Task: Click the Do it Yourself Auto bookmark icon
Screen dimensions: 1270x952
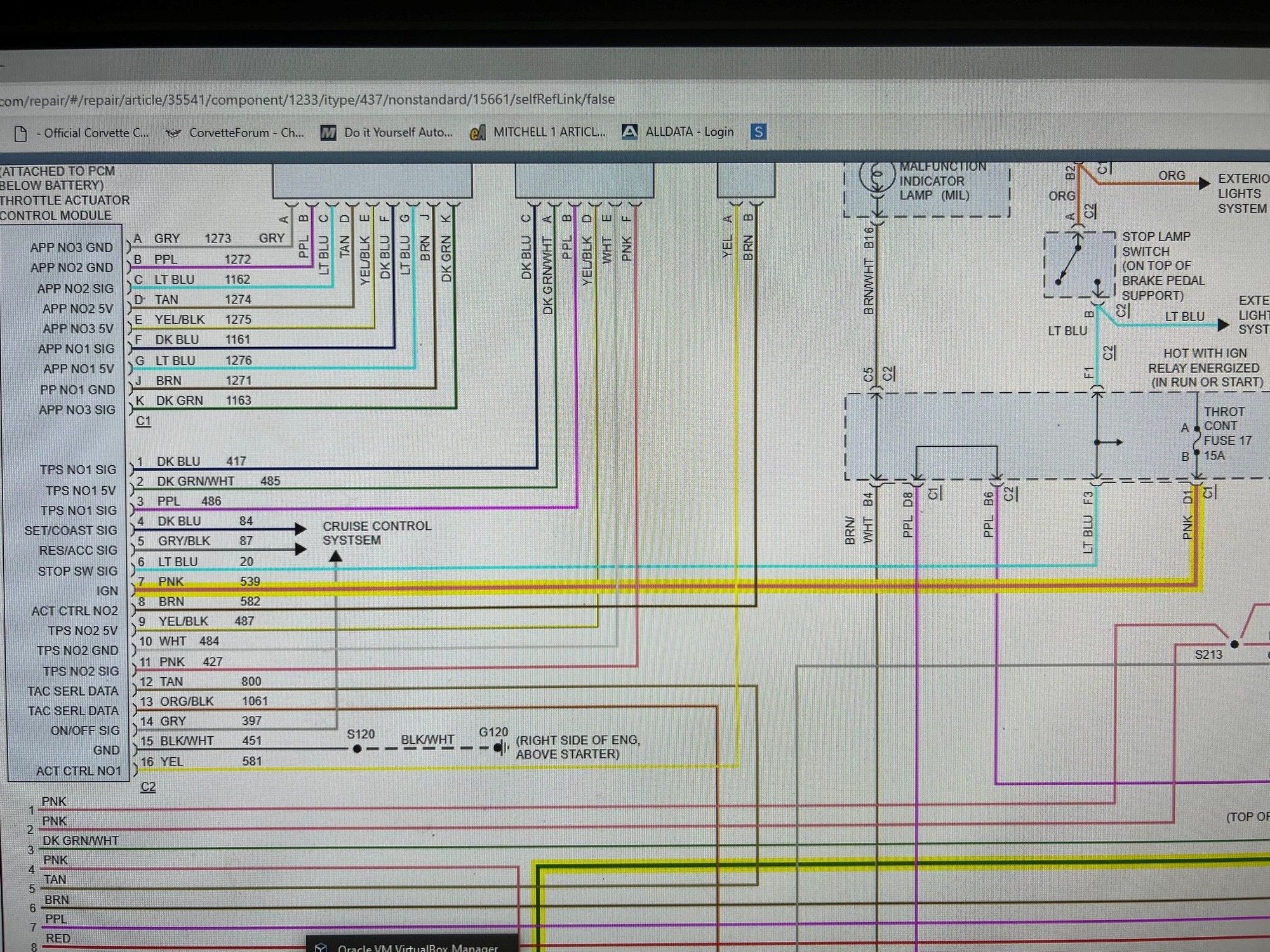Action: click(x=328, y=133)
